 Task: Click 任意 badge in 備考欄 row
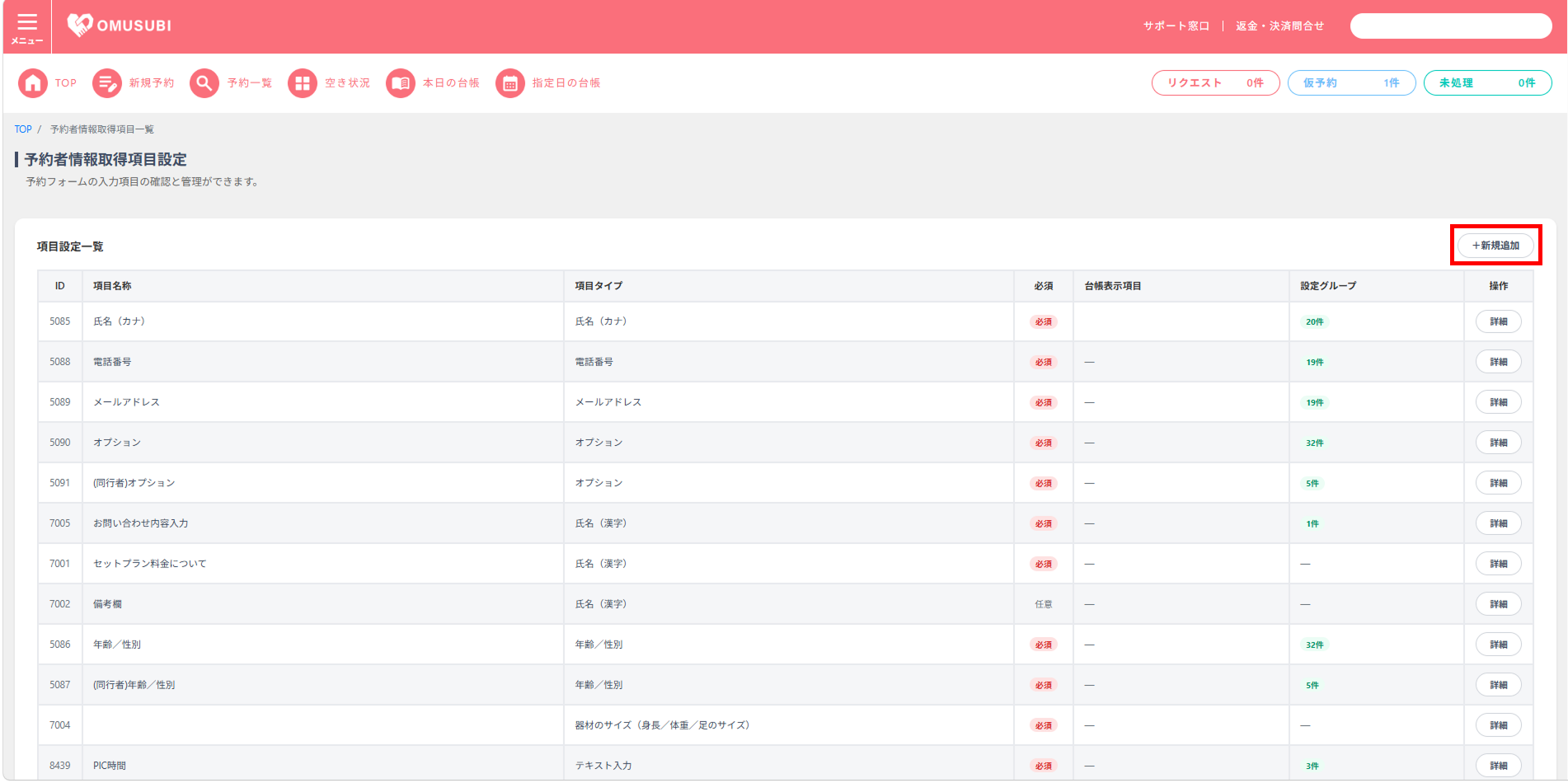tap(1044, 605)
